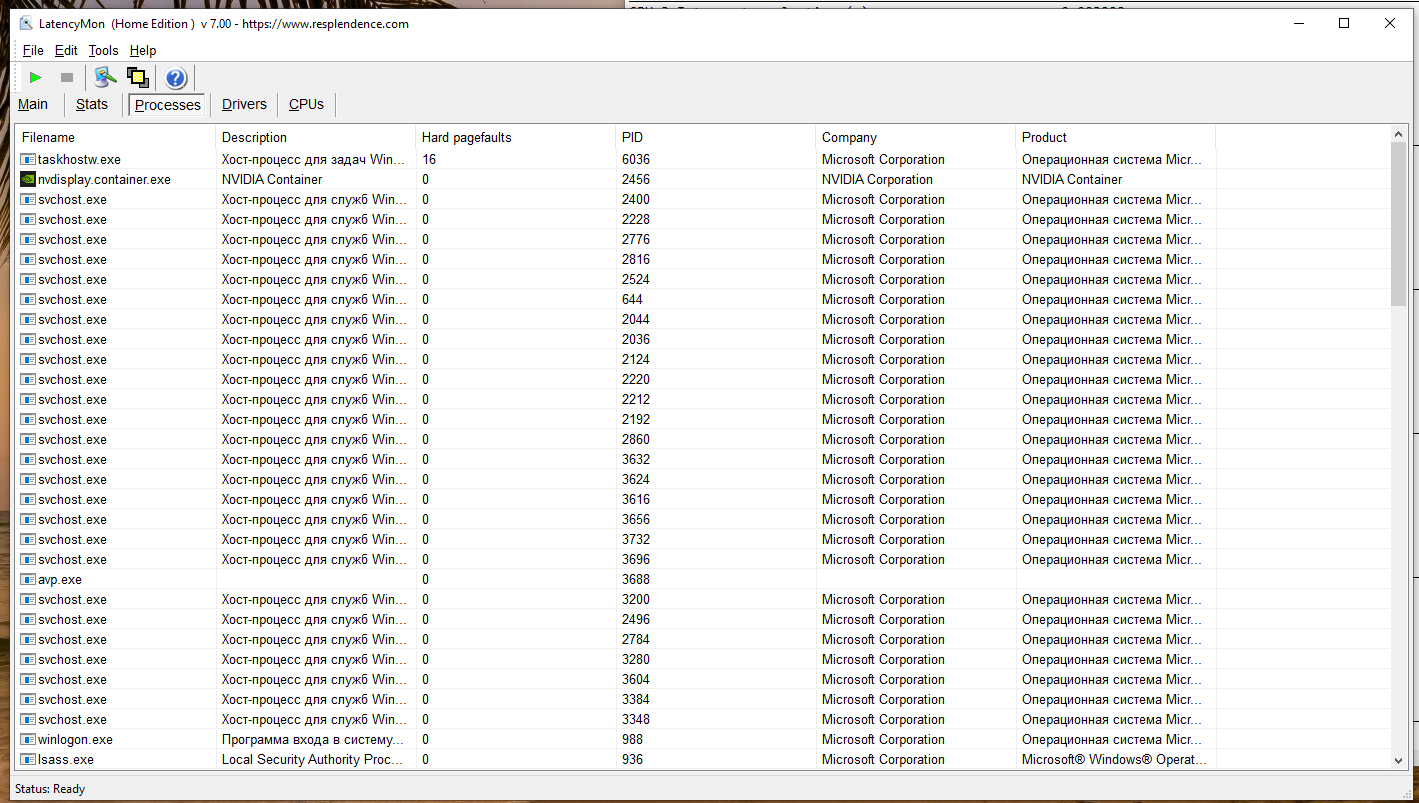Open the Tools menu
Screen dimensions: 1419x803
(x=103, y=50)
